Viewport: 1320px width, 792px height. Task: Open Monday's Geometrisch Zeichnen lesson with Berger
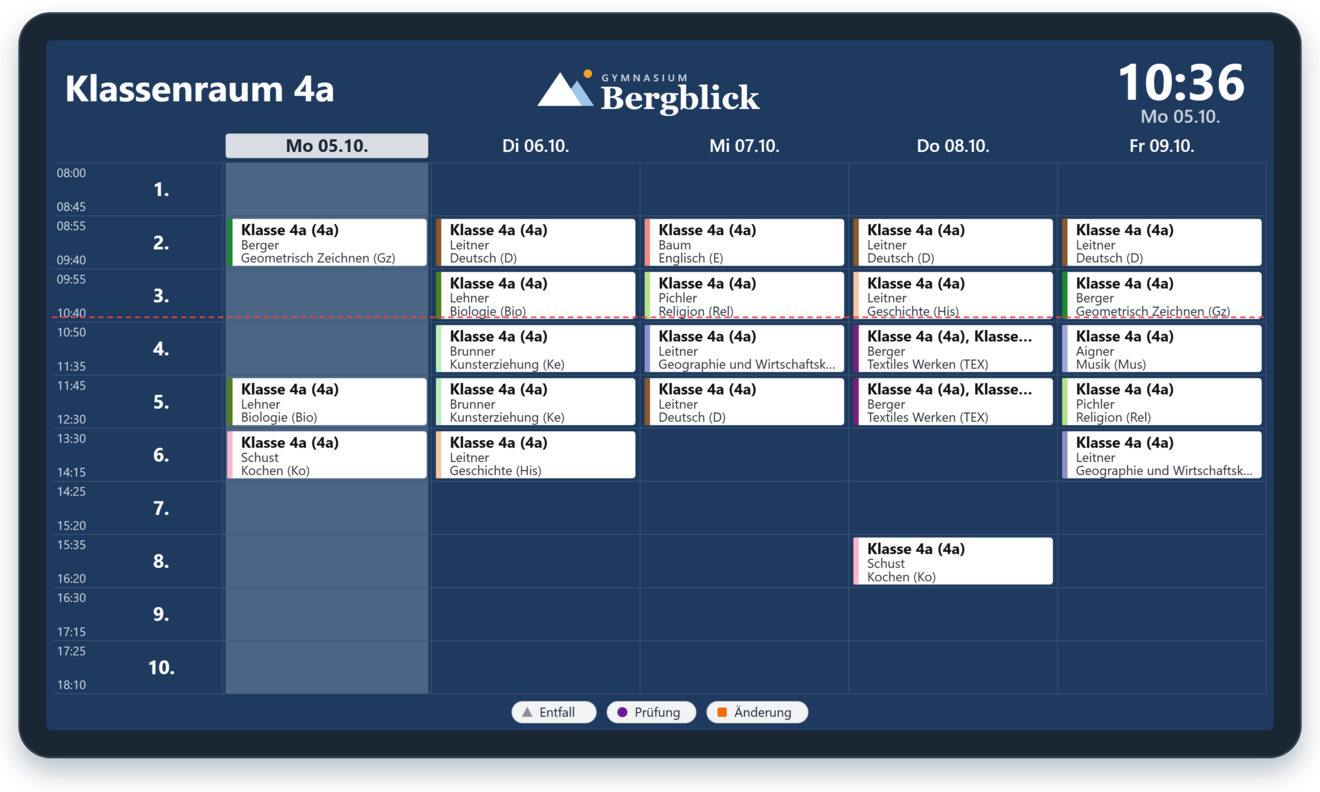tap(328, 243)
